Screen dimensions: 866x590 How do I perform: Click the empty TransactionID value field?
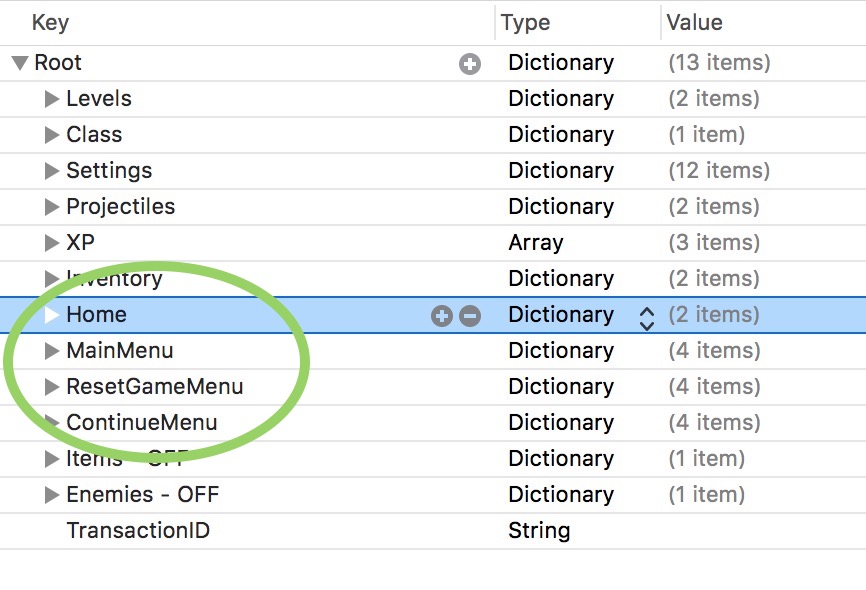[760, 530]
